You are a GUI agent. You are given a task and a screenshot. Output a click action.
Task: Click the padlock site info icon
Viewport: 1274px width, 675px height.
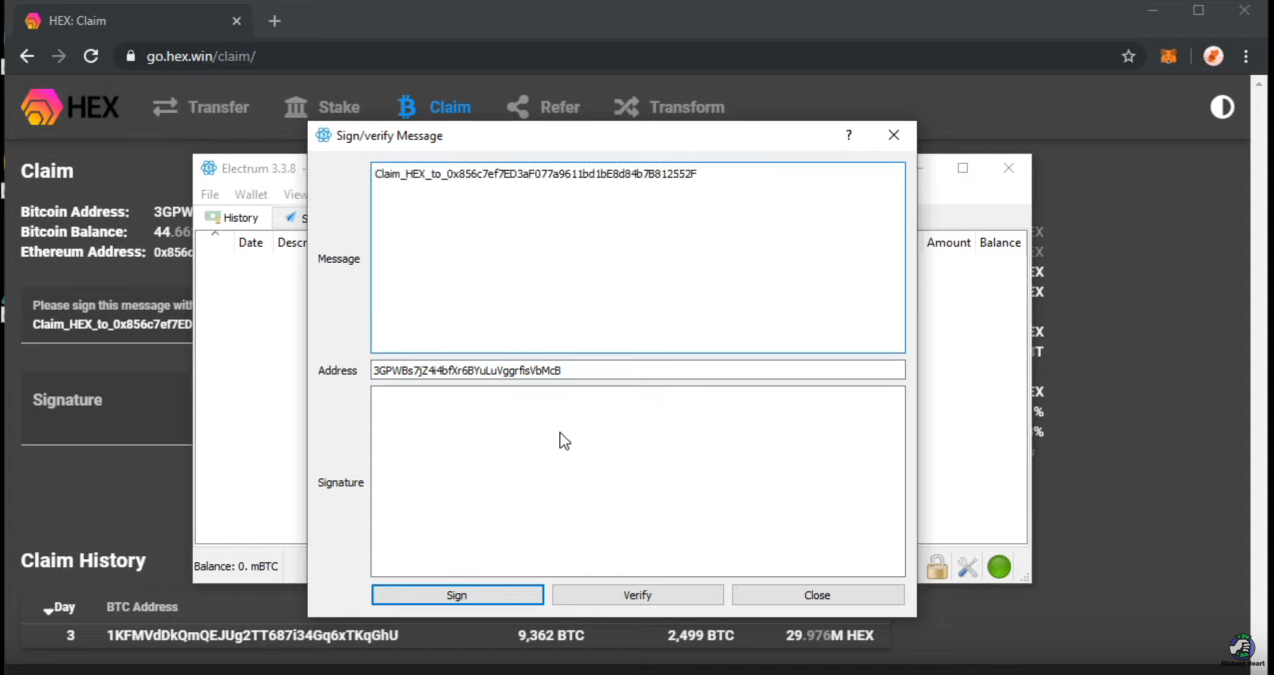click(x=130, y=56)
